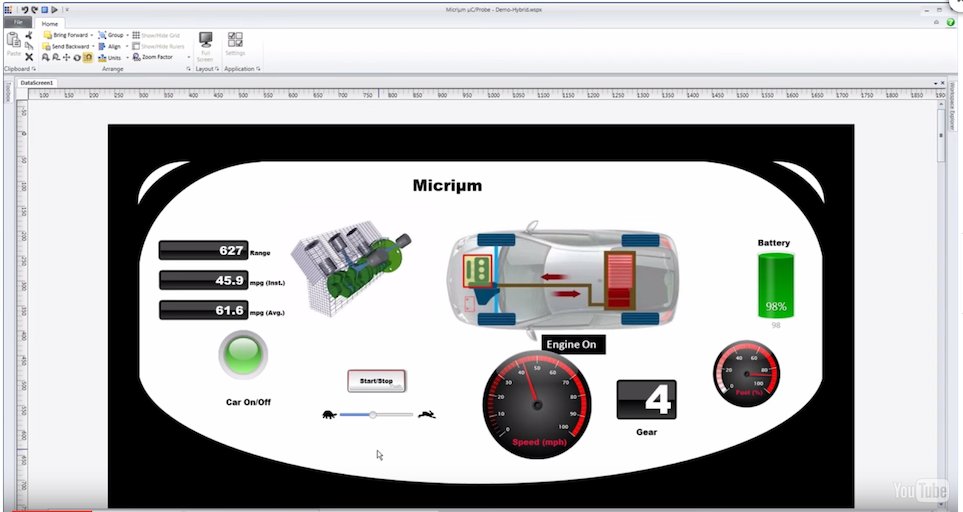Open the Workspace Explorer side tab

(x=953, y=106)
